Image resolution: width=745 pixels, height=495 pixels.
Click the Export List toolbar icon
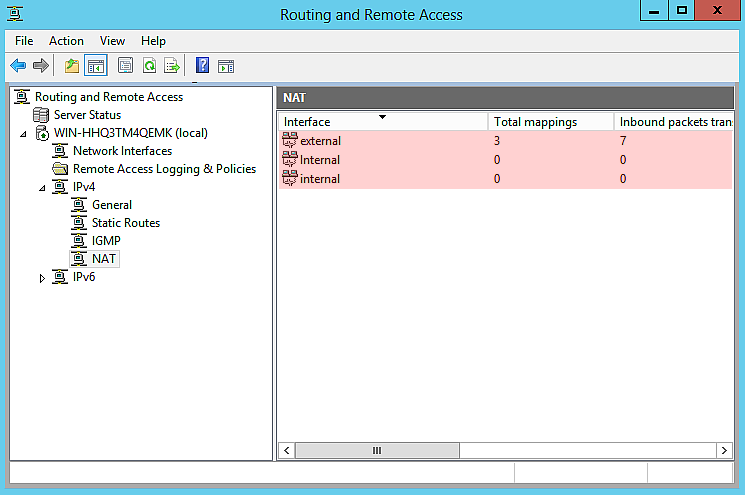pos(172,66)
